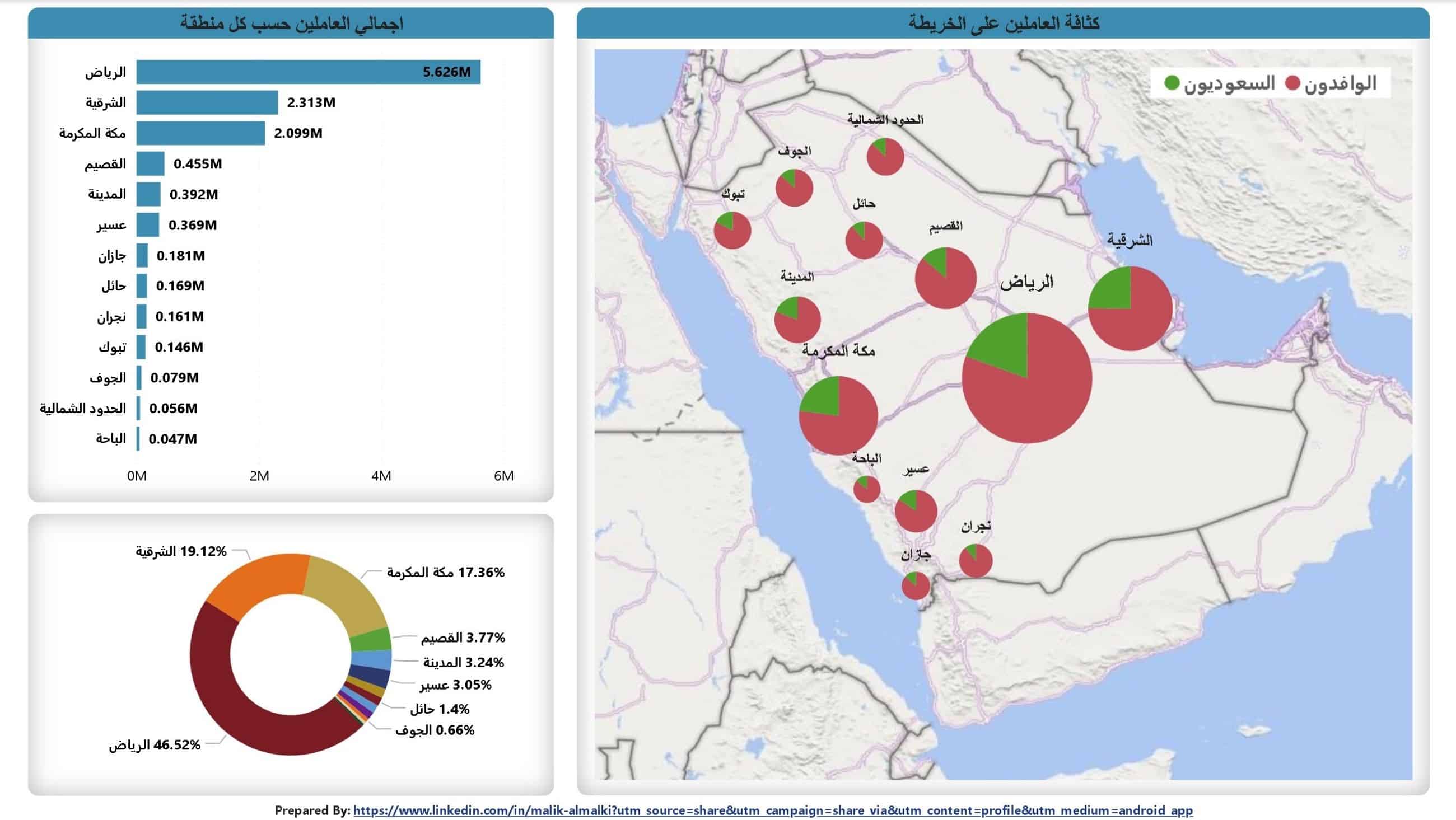The height and width of the screenshot is (820, 1456).
Task: Click the 0.66% الجوف donut label
Action: pyautogui.click(x=435, y=730)
